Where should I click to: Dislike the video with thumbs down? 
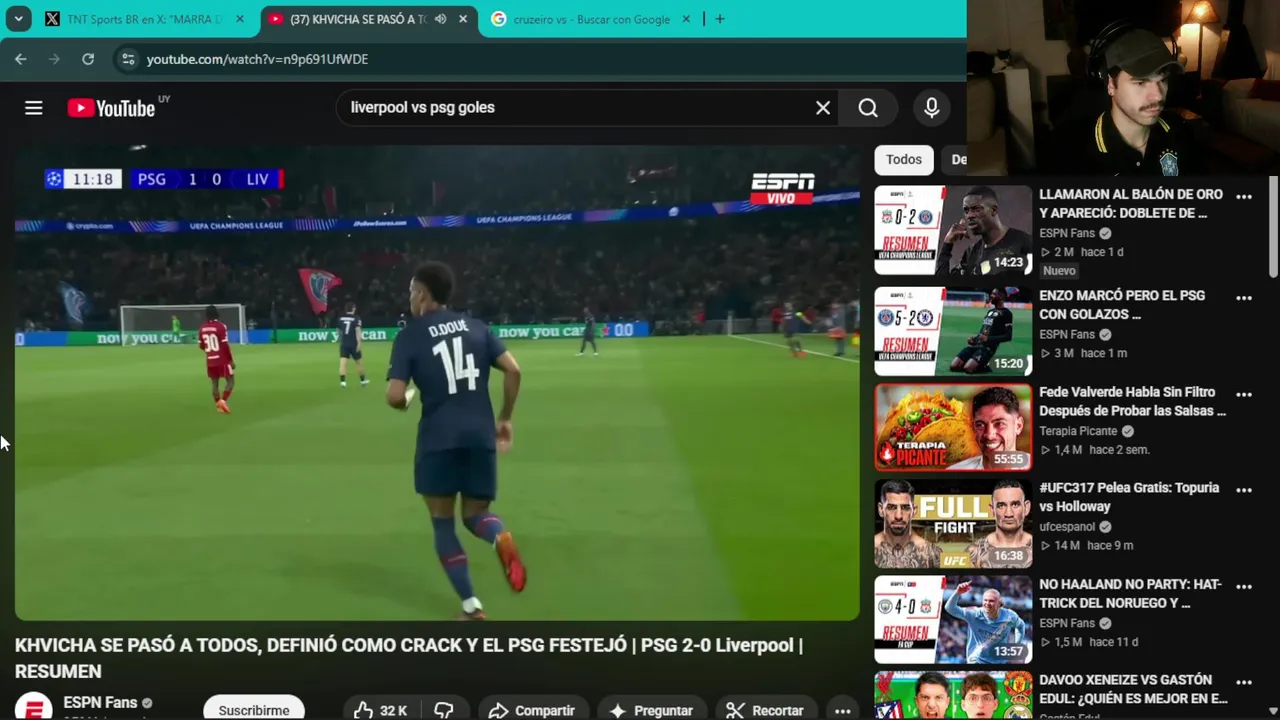pos(444,710)
